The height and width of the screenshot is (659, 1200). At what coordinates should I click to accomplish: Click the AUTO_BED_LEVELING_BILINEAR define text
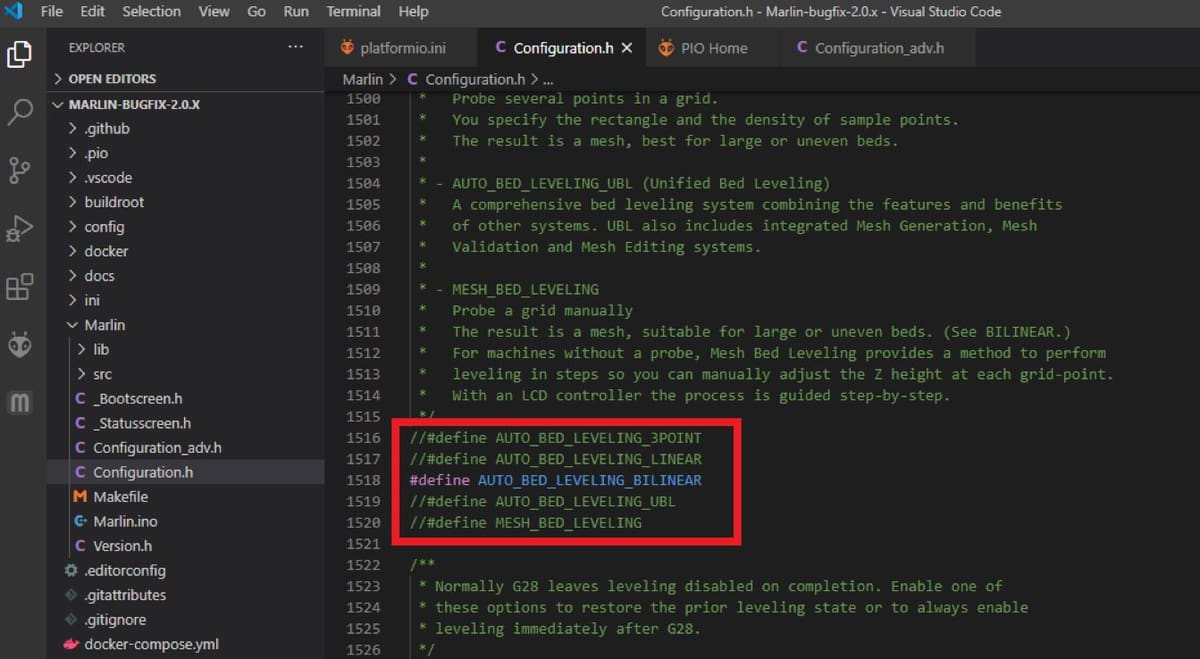pyautogui.click(x=589, y=480)
